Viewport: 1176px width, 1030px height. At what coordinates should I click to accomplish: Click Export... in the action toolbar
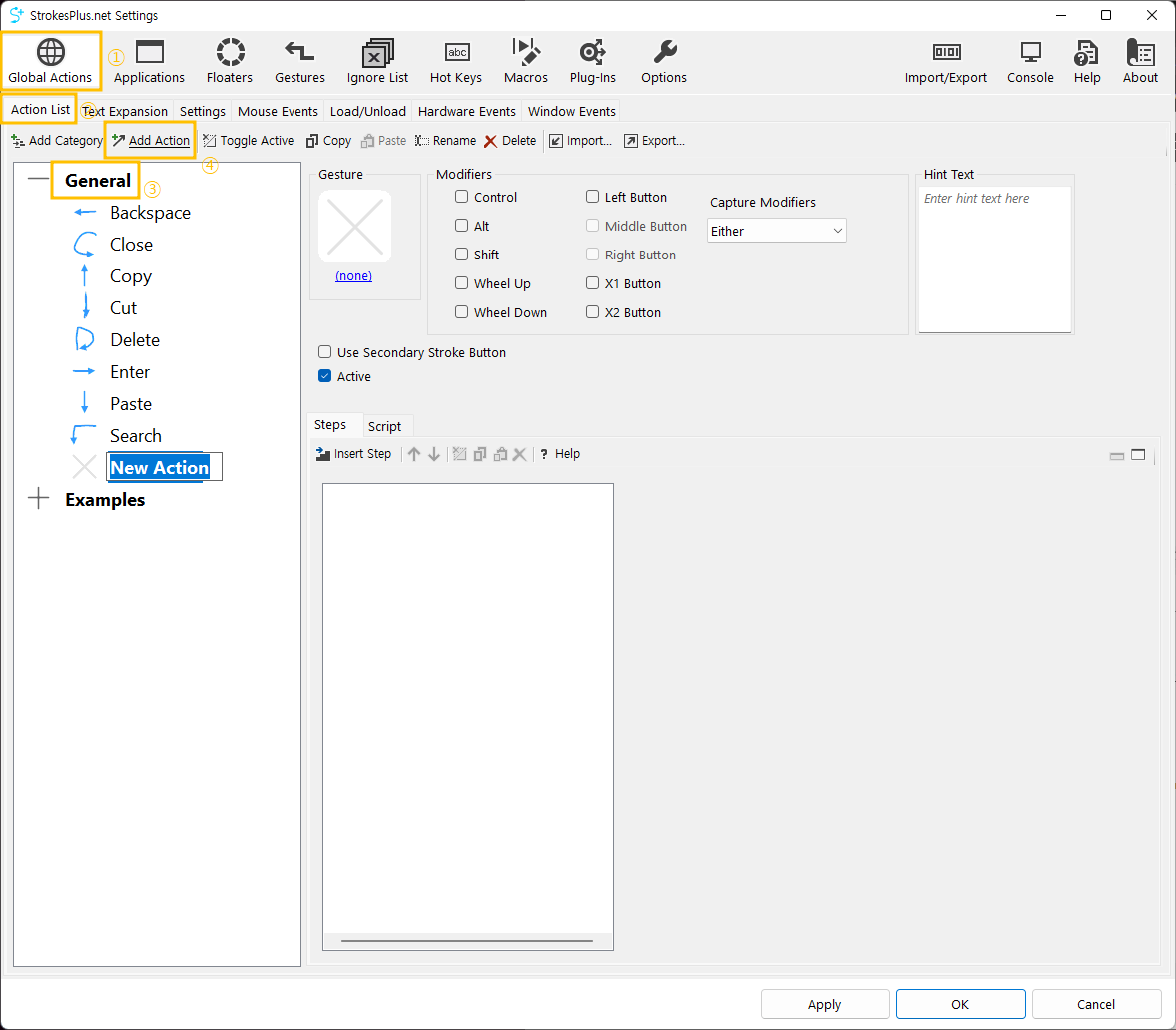tap(654, 140)
